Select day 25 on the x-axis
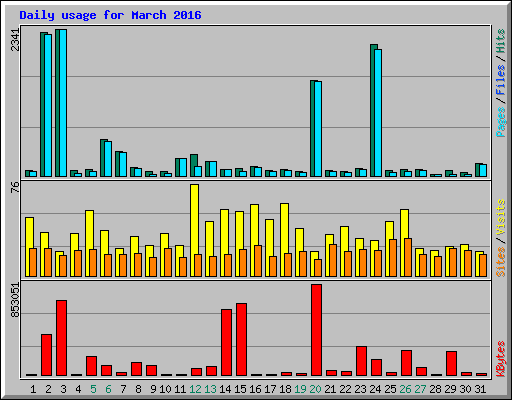The image size is (512, 400). tap(390, 389)
